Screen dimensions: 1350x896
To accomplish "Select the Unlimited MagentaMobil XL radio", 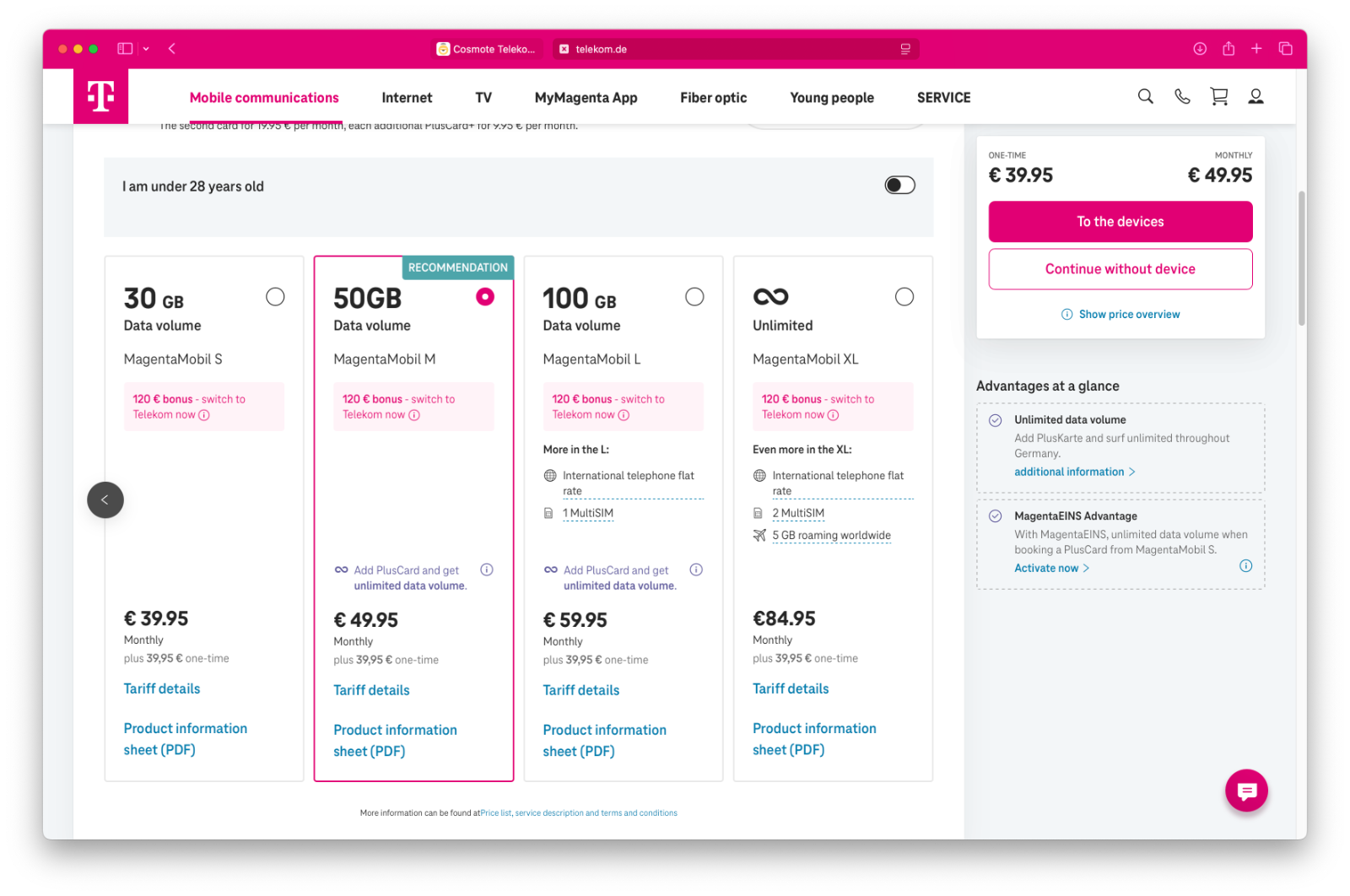I will (x=904, y=297).
